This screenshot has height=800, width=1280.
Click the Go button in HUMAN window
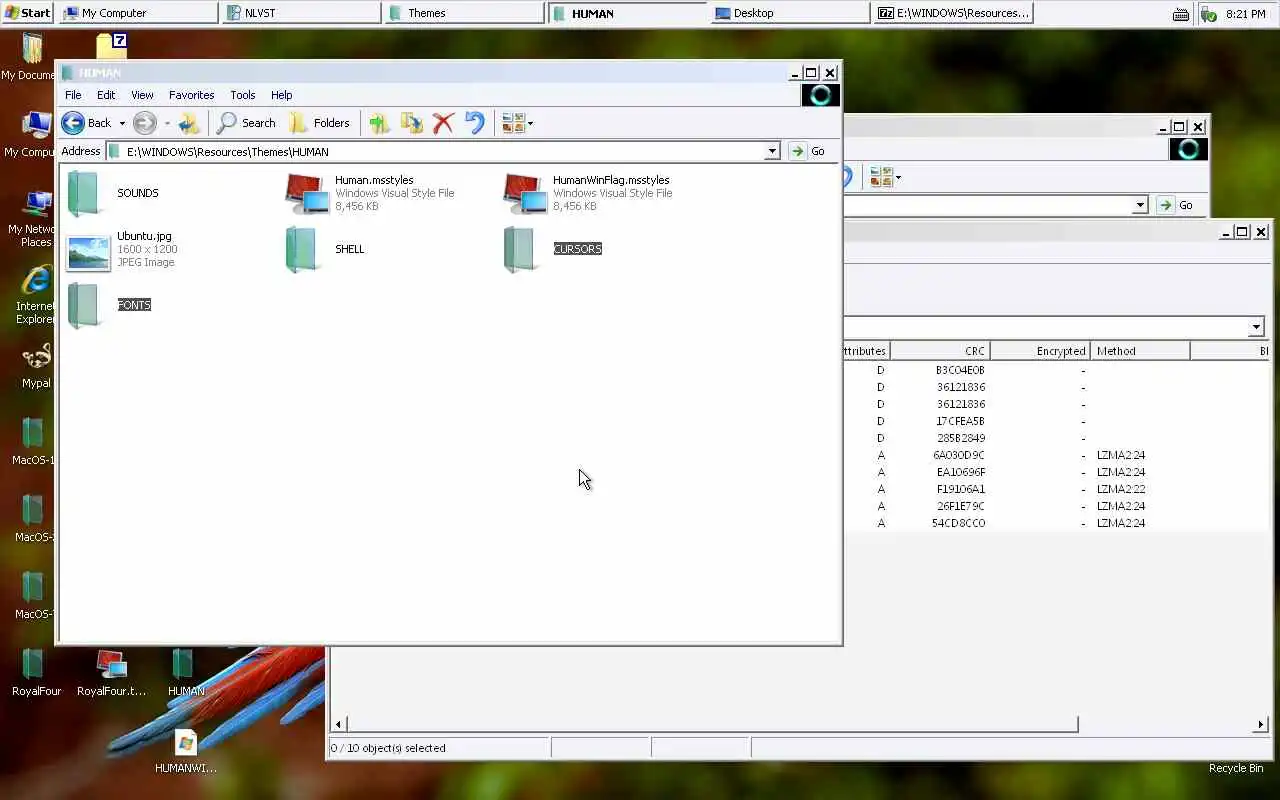(808, 151)
